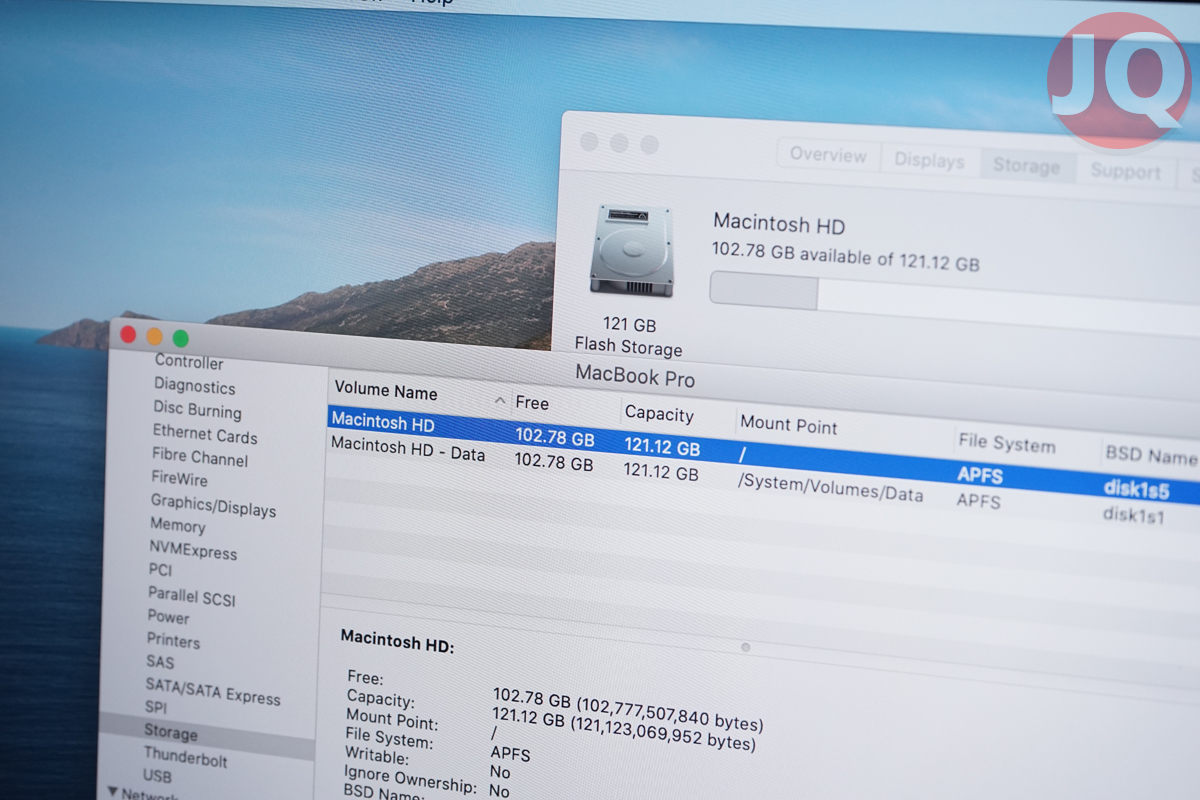
Task: Click the 'Mount Point:' label in the details pane
Action: [392, 719]
